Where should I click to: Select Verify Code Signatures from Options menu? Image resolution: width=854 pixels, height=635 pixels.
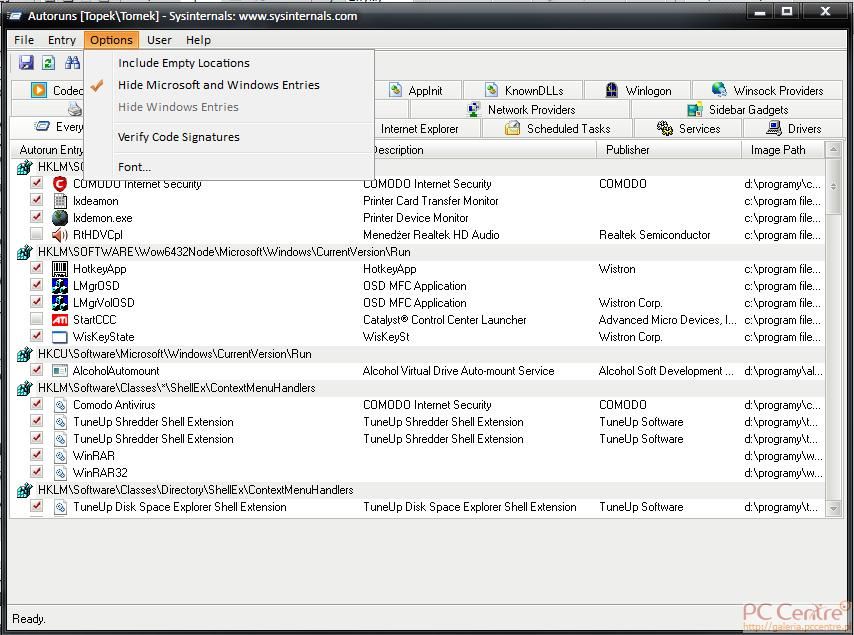click(178, 137)
